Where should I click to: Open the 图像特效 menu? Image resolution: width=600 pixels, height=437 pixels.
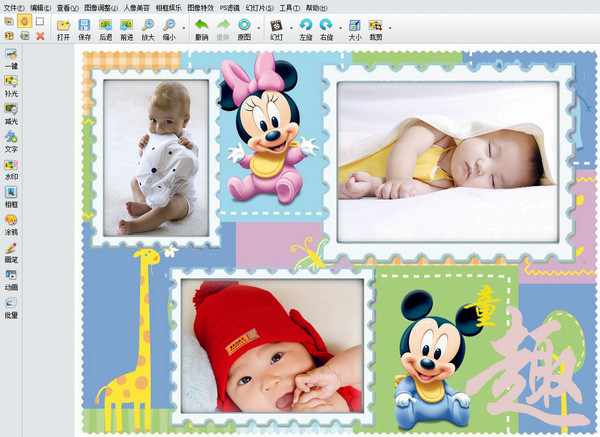[201, 8]
